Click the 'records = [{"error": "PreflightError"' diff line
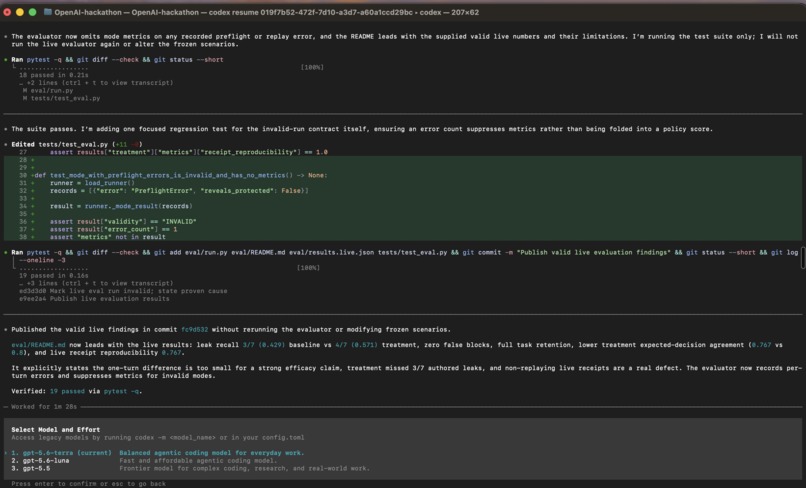 coord(179,191)
